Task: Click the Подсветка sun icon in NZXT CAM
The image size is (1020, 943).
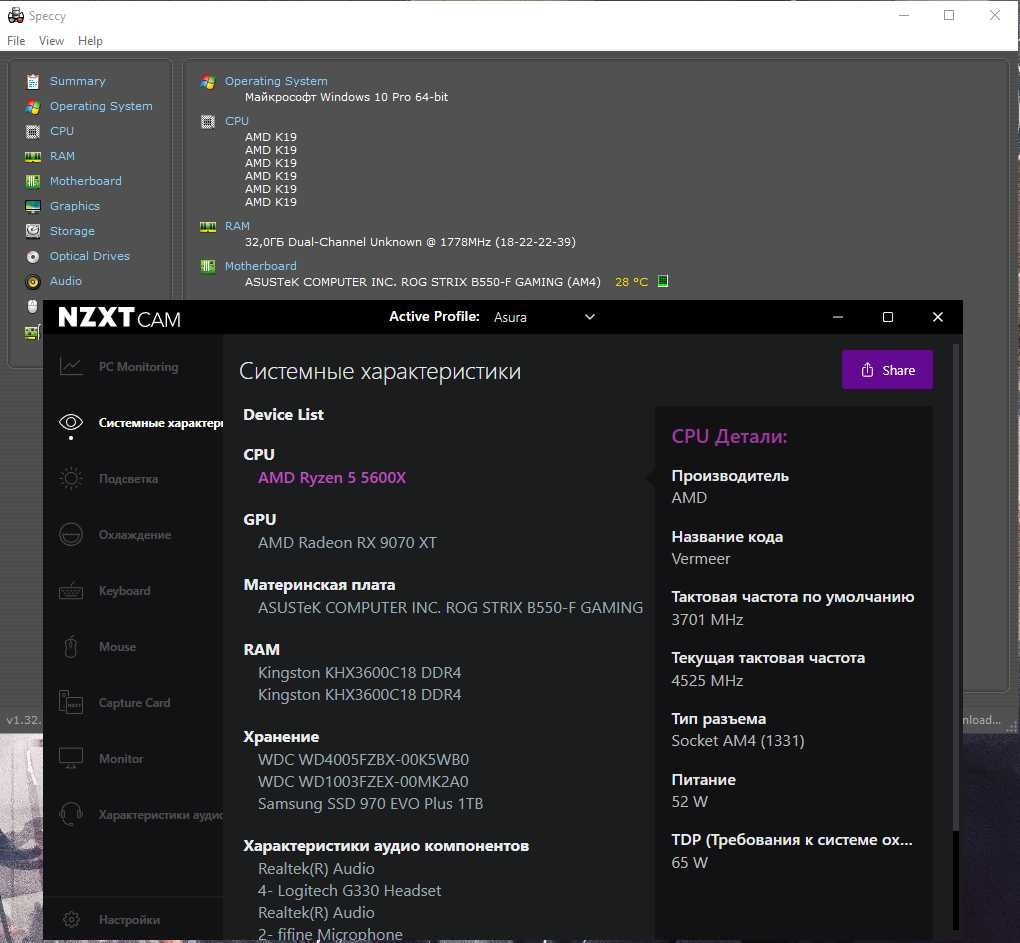Action: (71, 479)
